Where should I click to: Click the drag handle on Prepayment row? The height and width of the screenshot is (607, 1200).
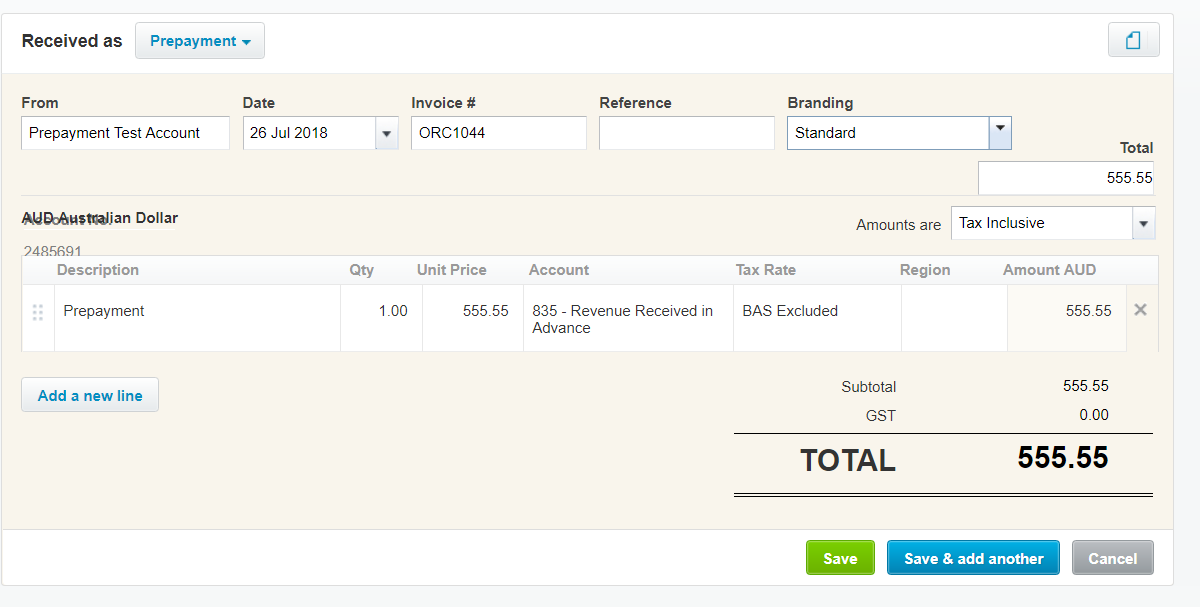click(x=38, y=312)
